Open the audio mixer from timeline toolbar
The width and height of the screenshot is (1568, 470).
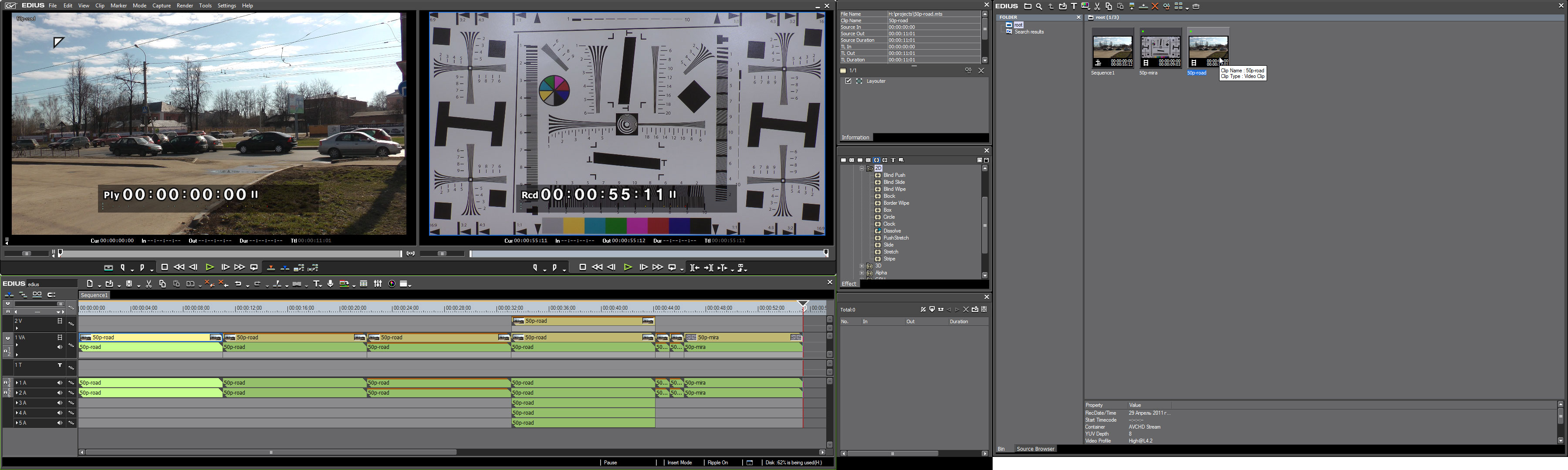378,284
